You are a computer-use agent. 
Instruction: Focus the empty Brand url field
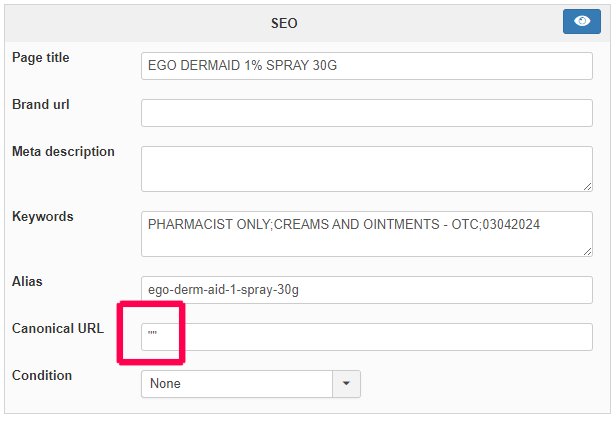pos(366,113)
